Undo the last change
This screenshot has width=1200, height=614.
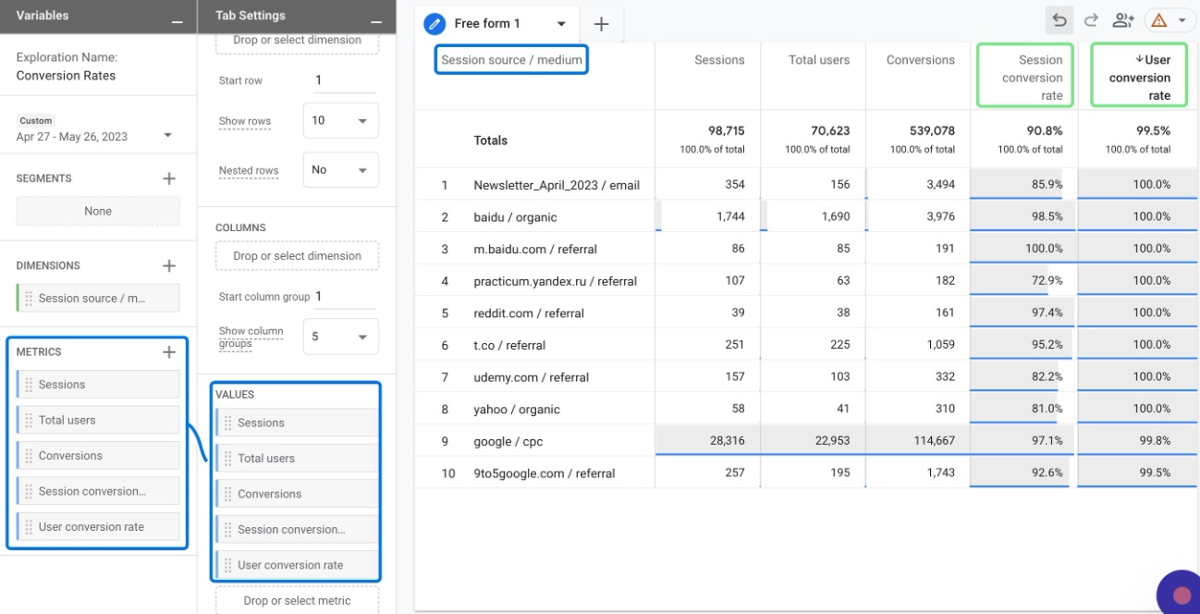click(x=1059, y=20)
